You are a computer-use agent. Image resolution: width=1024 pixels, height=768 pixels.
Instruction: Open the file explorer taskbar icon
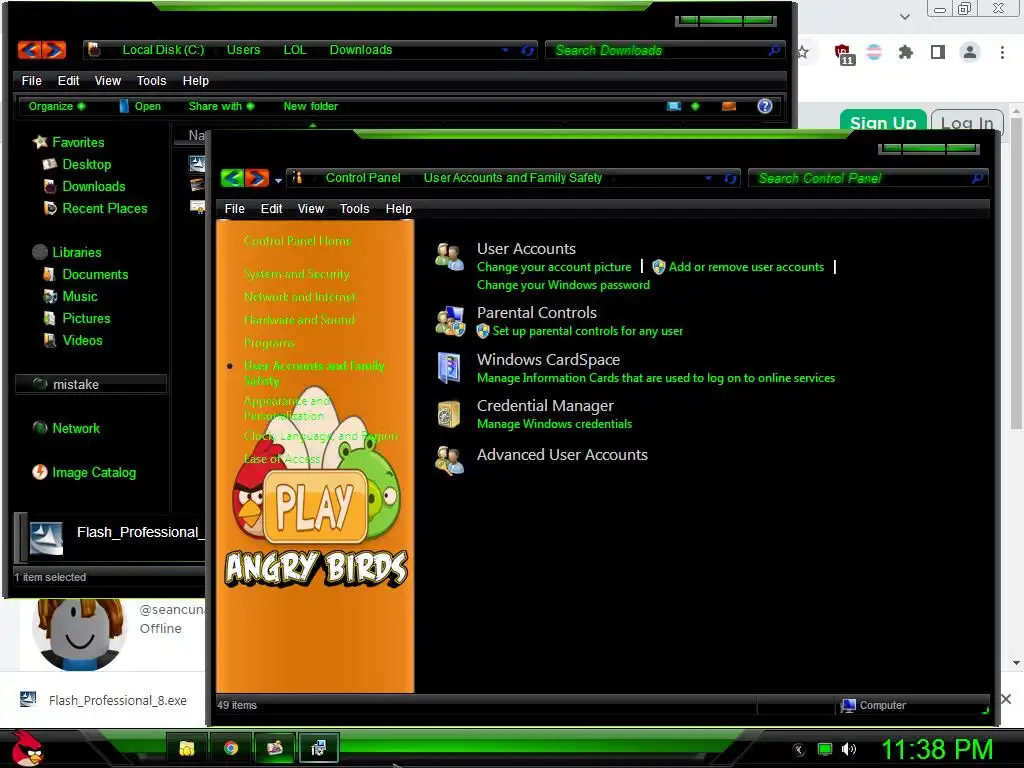pyautogui.click(x=187, y=748)
